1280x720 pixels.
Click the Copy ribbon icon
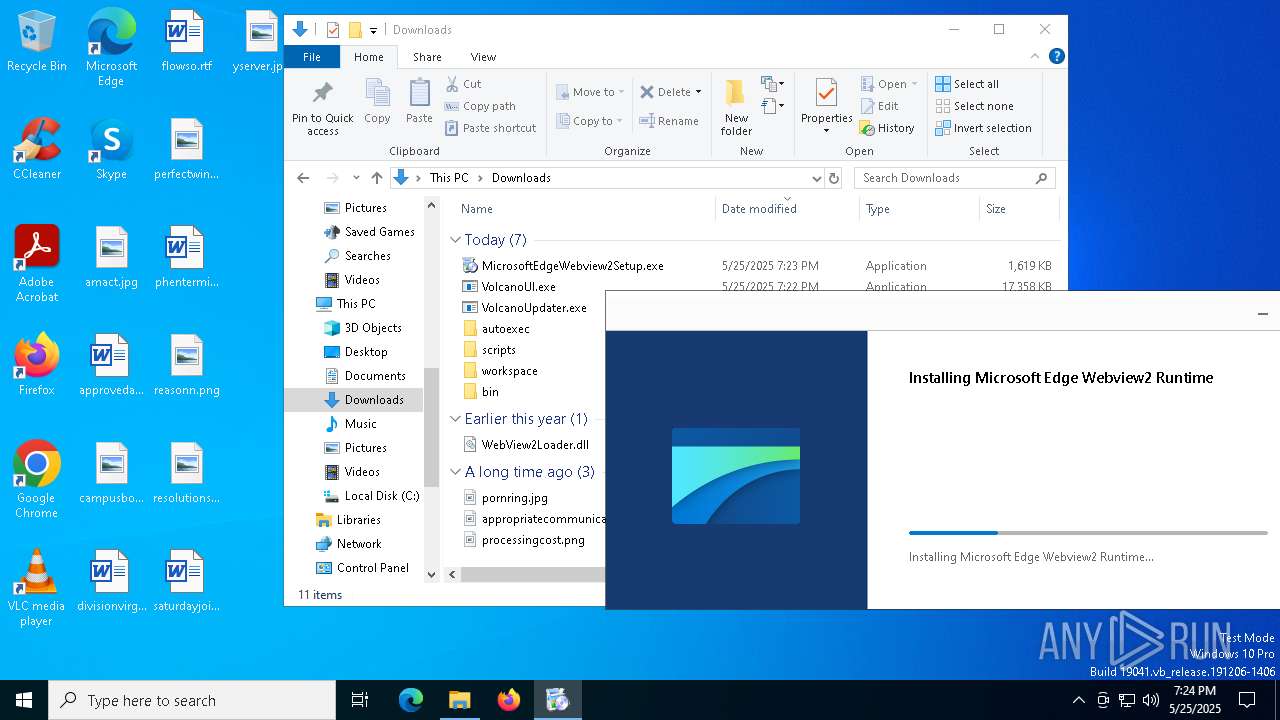(x=377, y=102)
